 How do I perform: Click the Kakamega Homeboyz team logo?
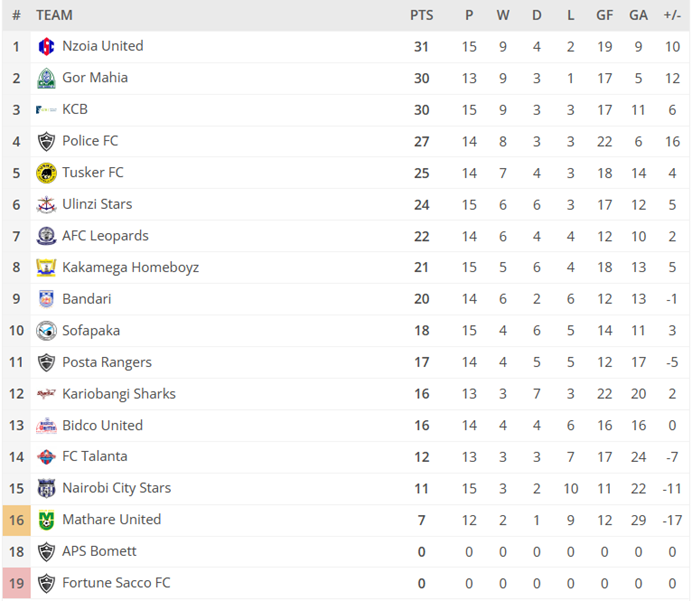tap(46, 268)
